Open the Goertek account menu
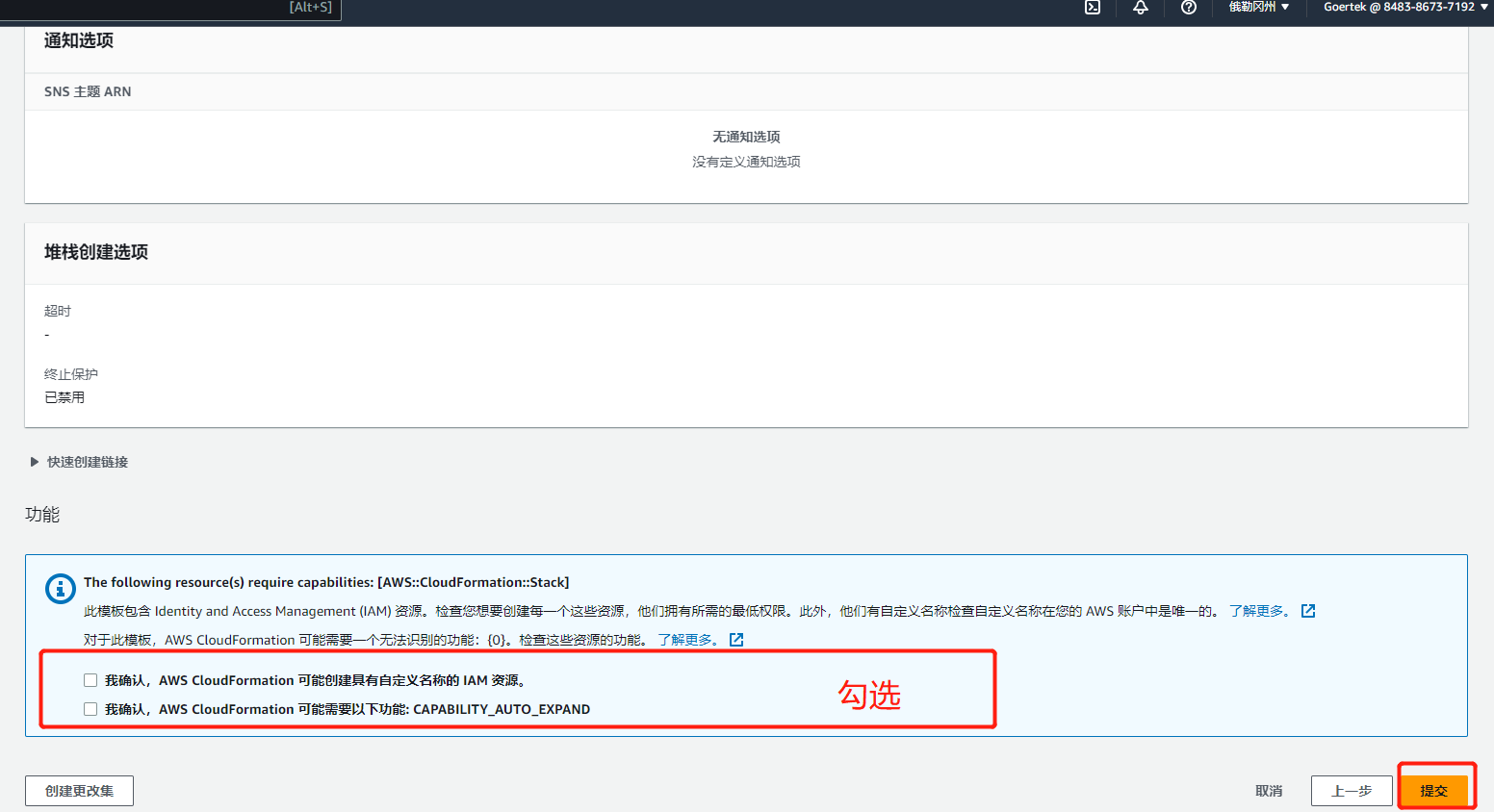This screenshot has height=812, width=1494. point(1404,7)
